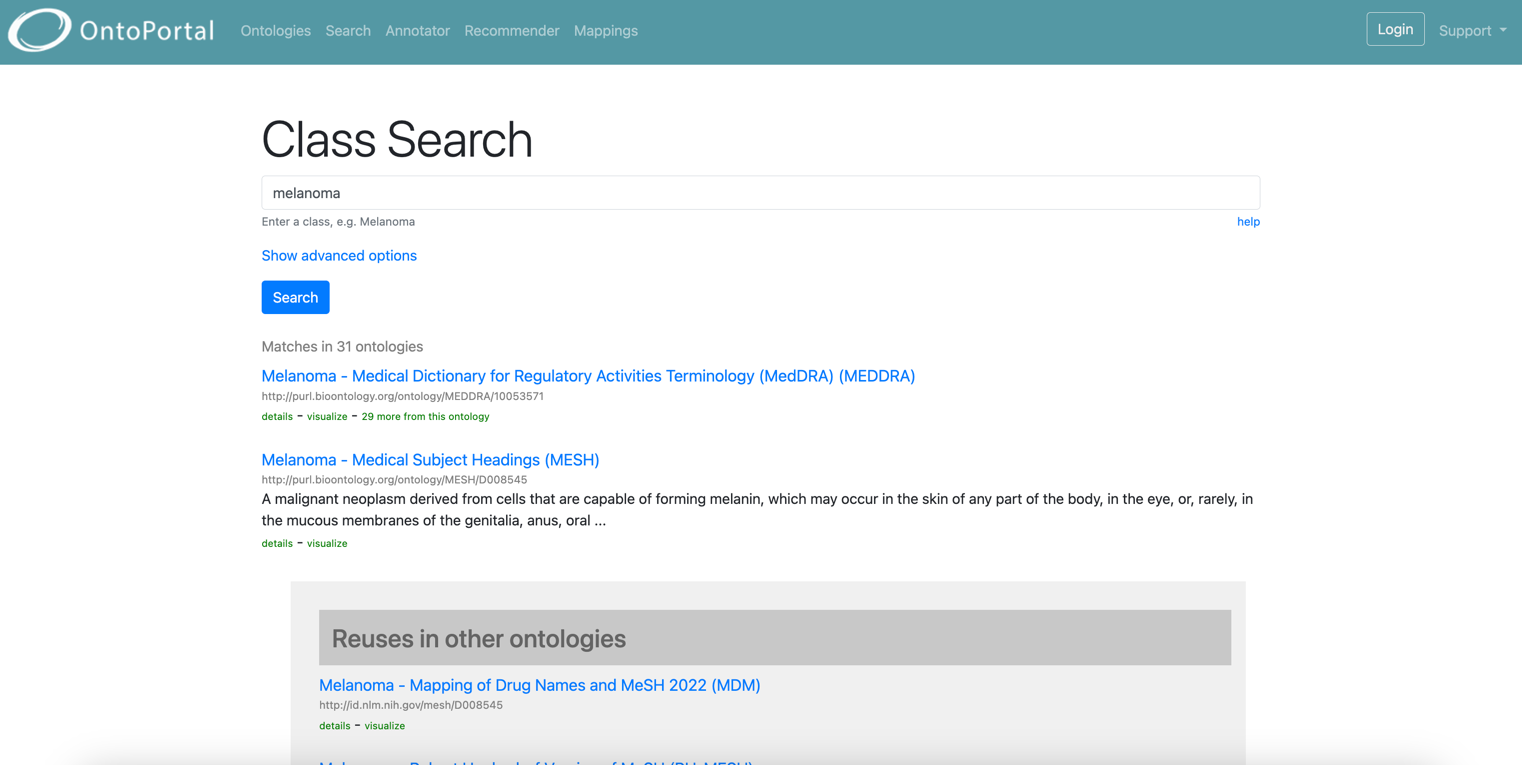Show advanced options
Screen dimensions: 1522x765
[x=339, y=256]
